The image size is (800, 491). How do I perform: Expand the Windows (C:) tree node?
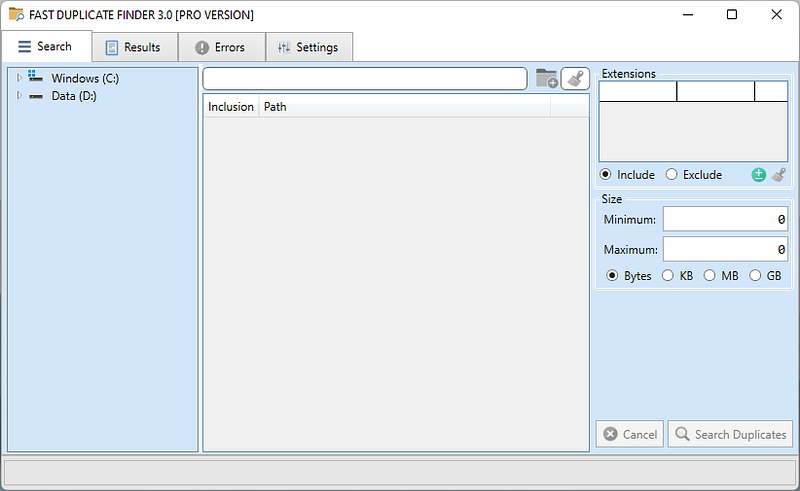[x=19, y=78]
